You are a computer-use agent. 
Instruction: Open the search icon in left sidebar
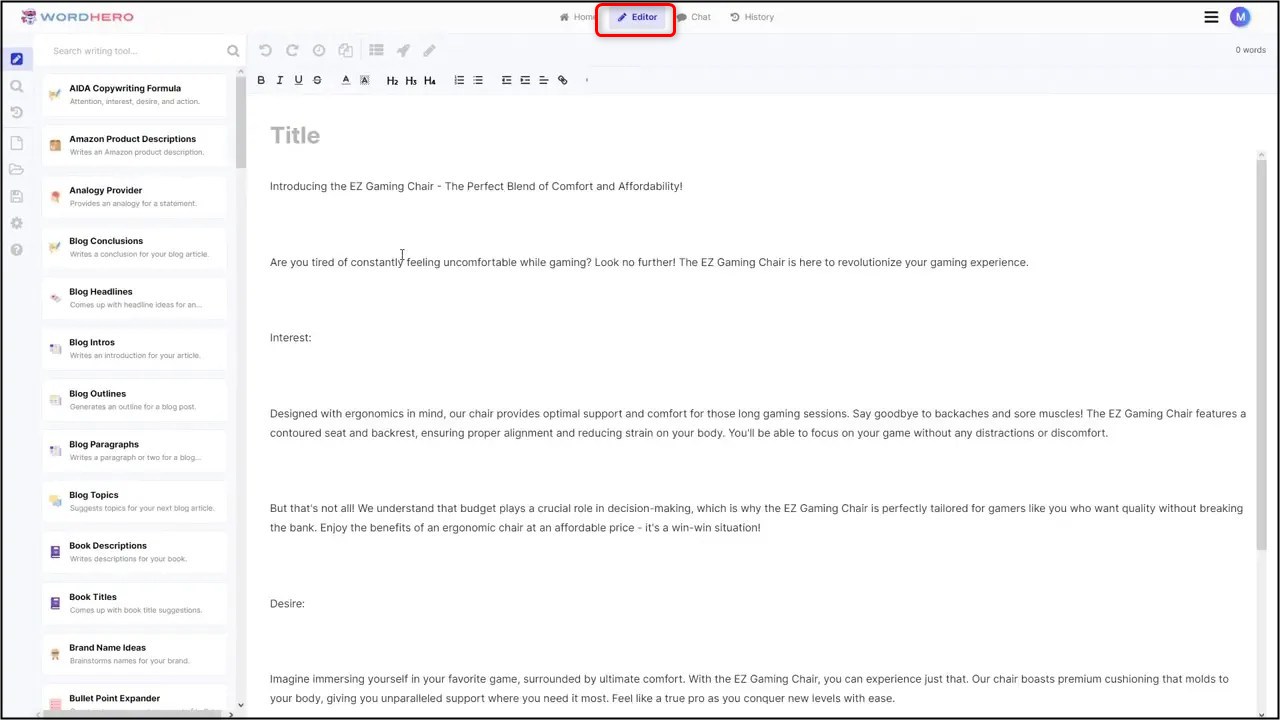pyautogui.click(x=16, y=86)
